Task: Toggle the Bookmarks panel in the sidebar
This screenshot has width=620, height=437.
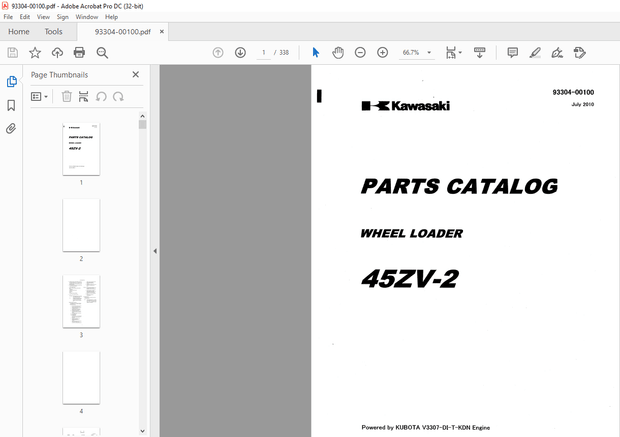Action: [x=12, y=105]
